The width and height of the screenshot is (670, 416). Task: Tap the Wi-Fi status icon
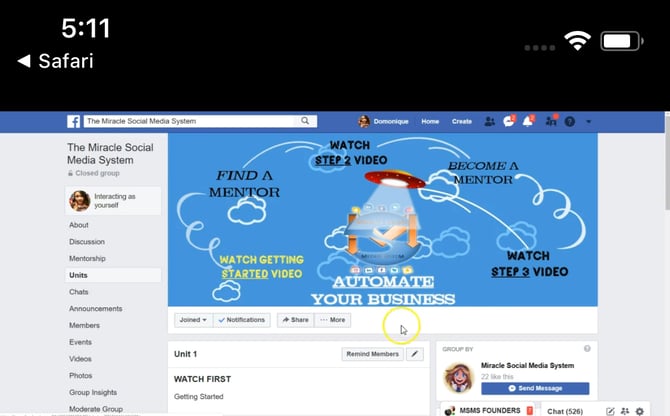pyautogui.click(x=577, y=41)
